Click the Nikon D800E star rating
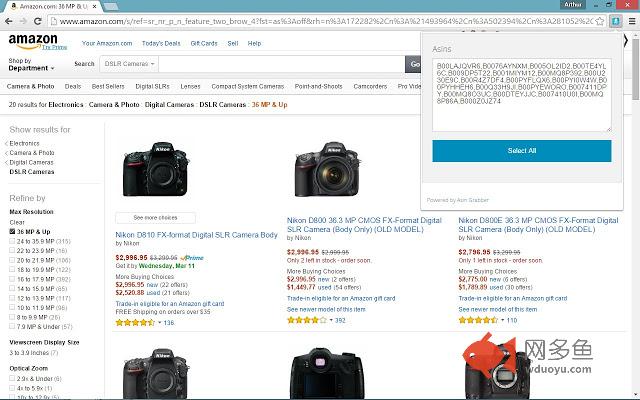640x400 pixels. click(x=478, y=320)
